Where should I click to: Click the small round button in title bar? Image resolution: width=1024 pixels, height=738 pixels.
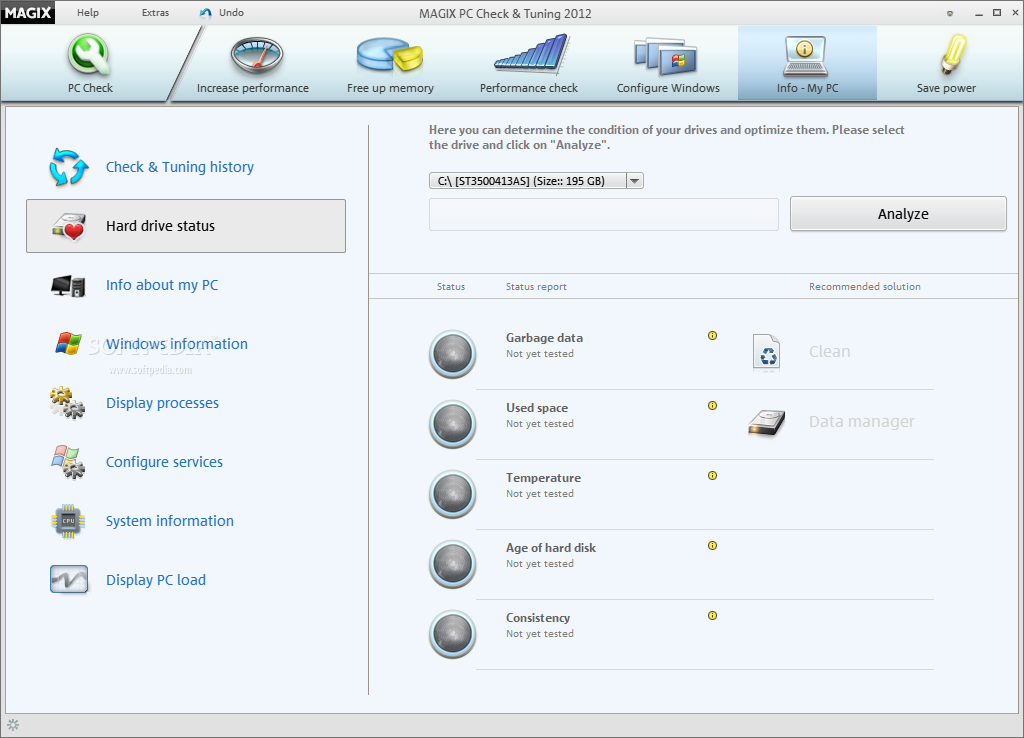pyautogui.click(x=950, y=13)
